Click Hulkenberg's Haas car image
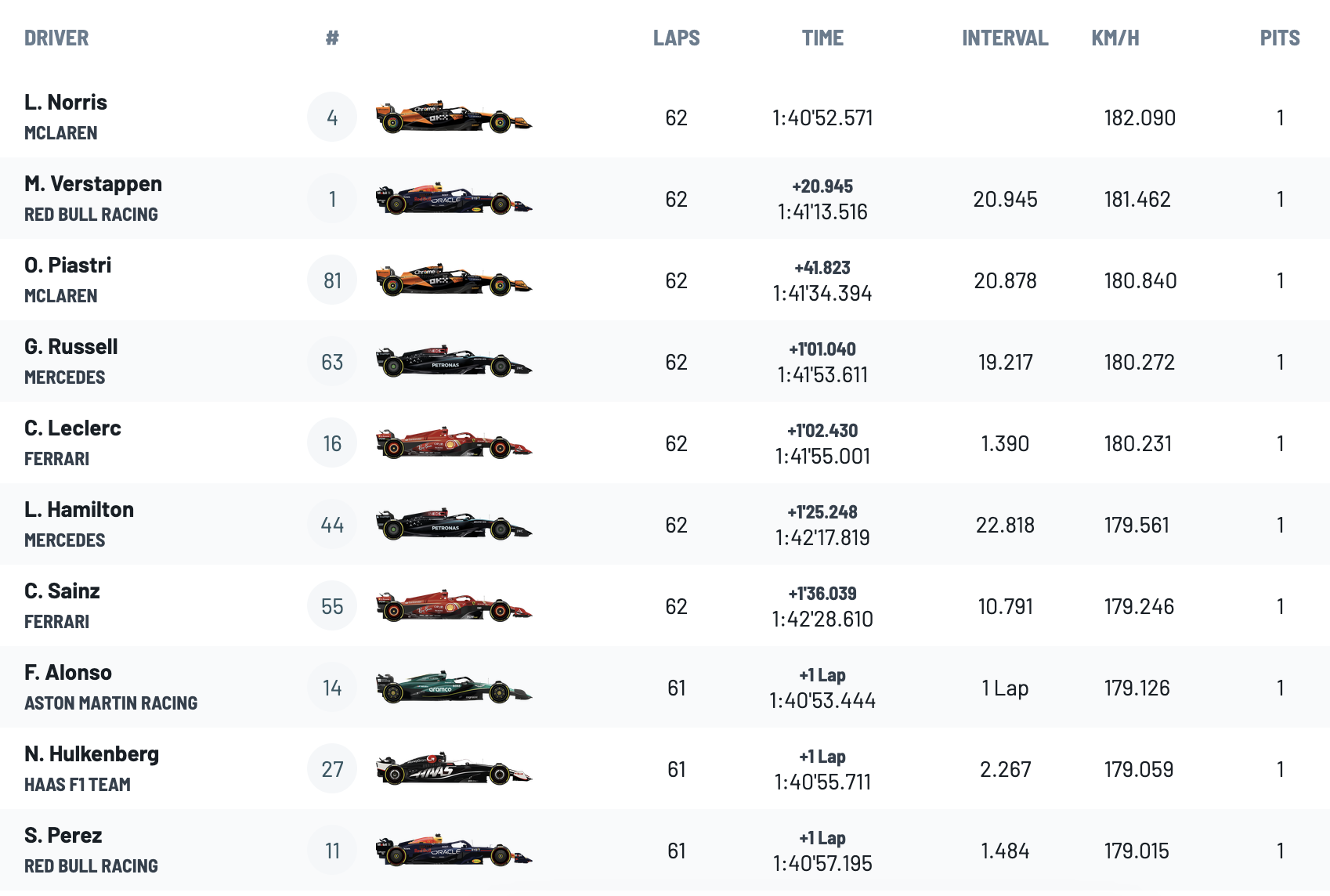Screen dimensions: 1330x896 pos(454,770)
